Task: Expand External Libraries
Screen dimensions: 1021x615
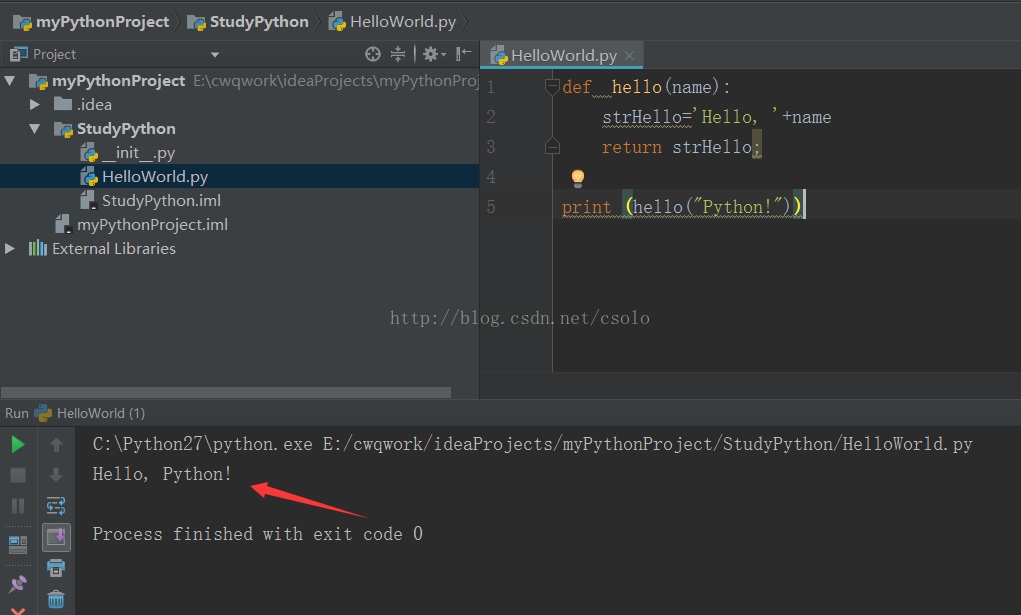Action: pyautogui.click(x=9, y=248)
